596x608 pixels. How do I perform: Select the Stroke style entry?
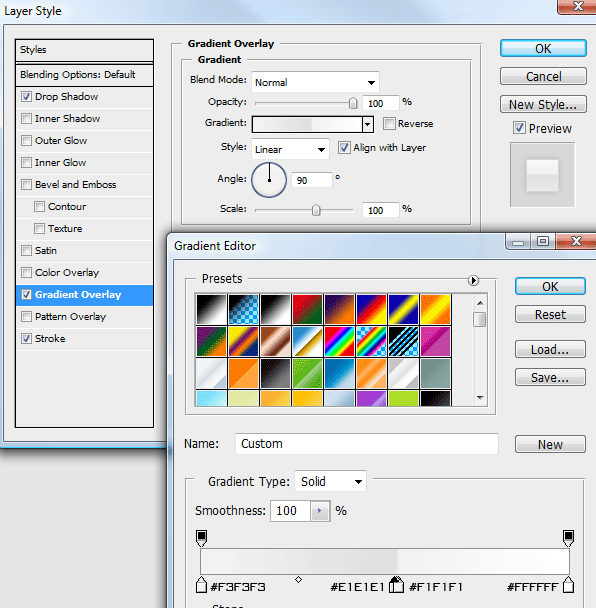(85, 339)
